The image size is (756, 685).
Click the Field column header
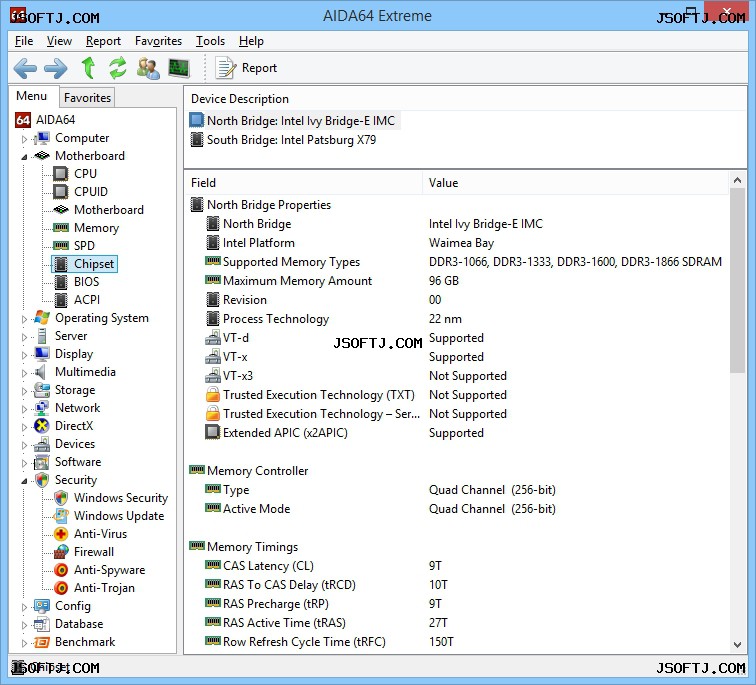[x=304, y=183]
